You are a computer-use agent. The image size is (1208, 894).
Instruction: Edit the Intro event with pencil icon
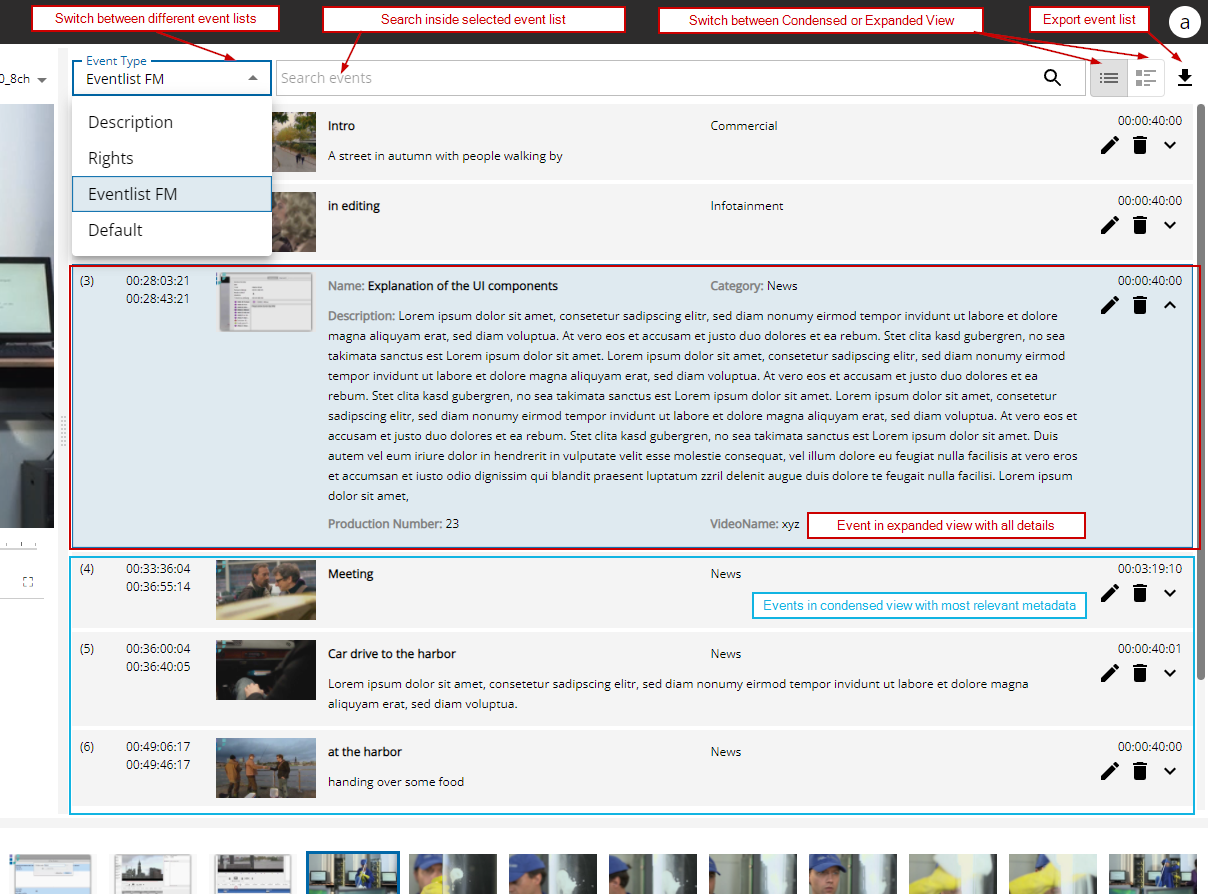pos(1109,145)
